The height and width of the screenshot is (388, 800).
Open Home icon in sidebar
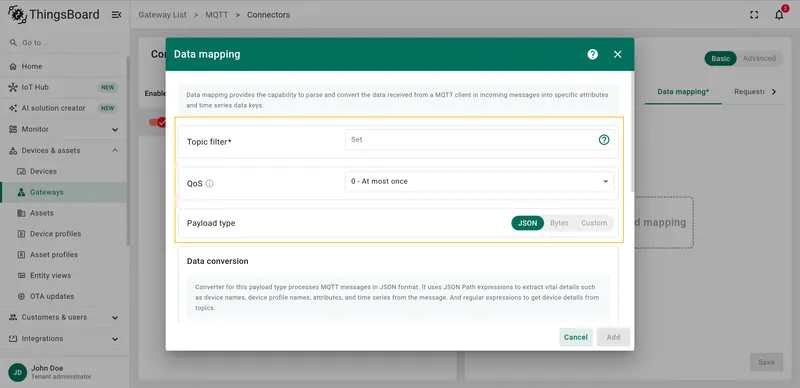(x=13, y=66)
